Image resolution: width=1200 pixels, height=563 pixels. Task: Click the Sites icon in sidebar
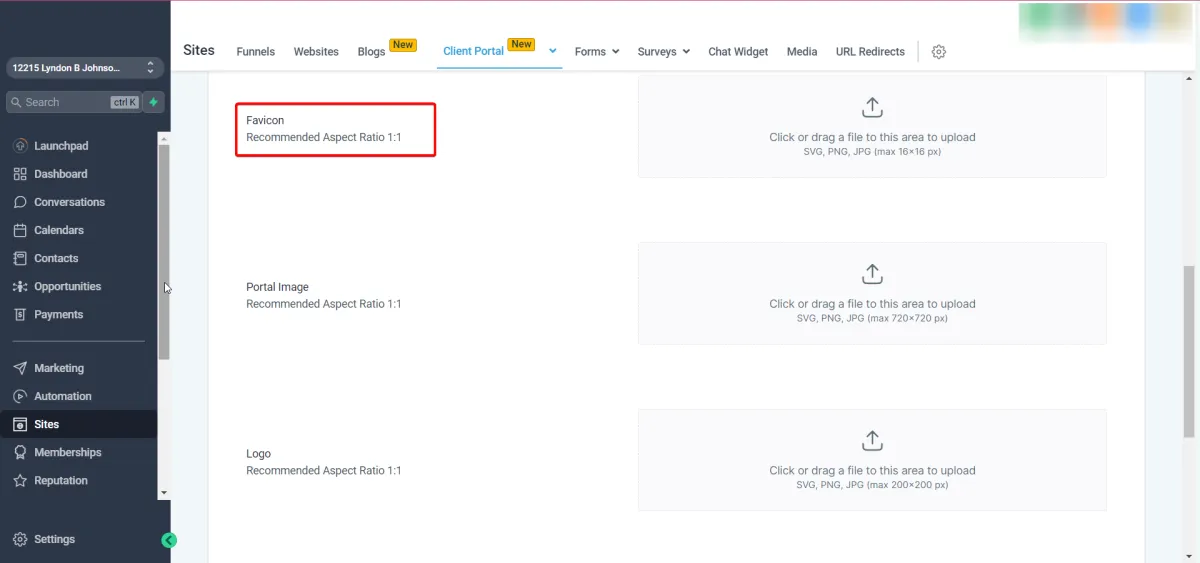click(x=20, y=424)
